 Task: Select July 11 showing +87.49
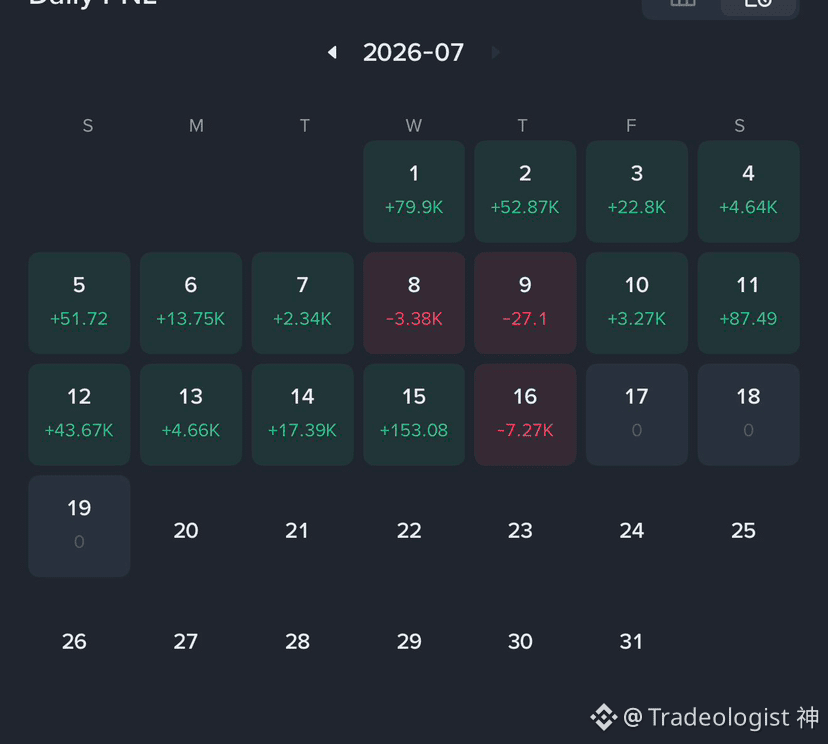tap(748, 303)
